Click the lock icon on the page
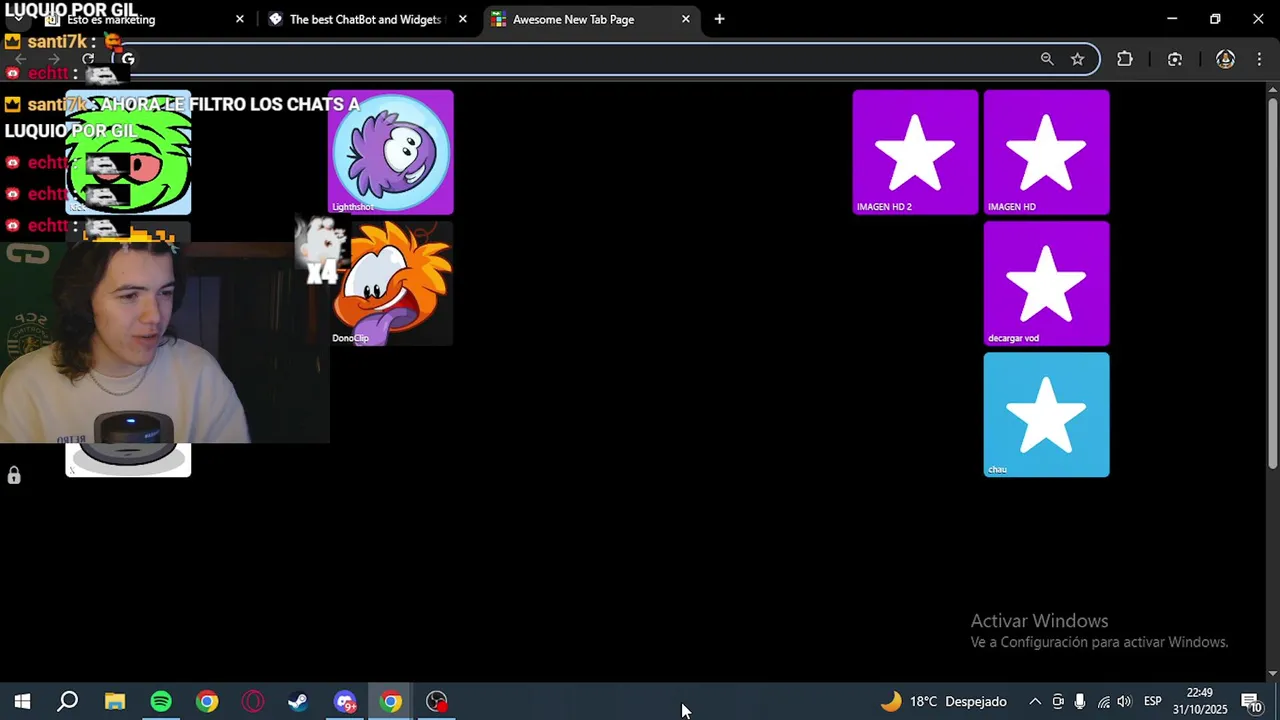Viewport: 1280px width, 720px height. [x=14, y=476]
